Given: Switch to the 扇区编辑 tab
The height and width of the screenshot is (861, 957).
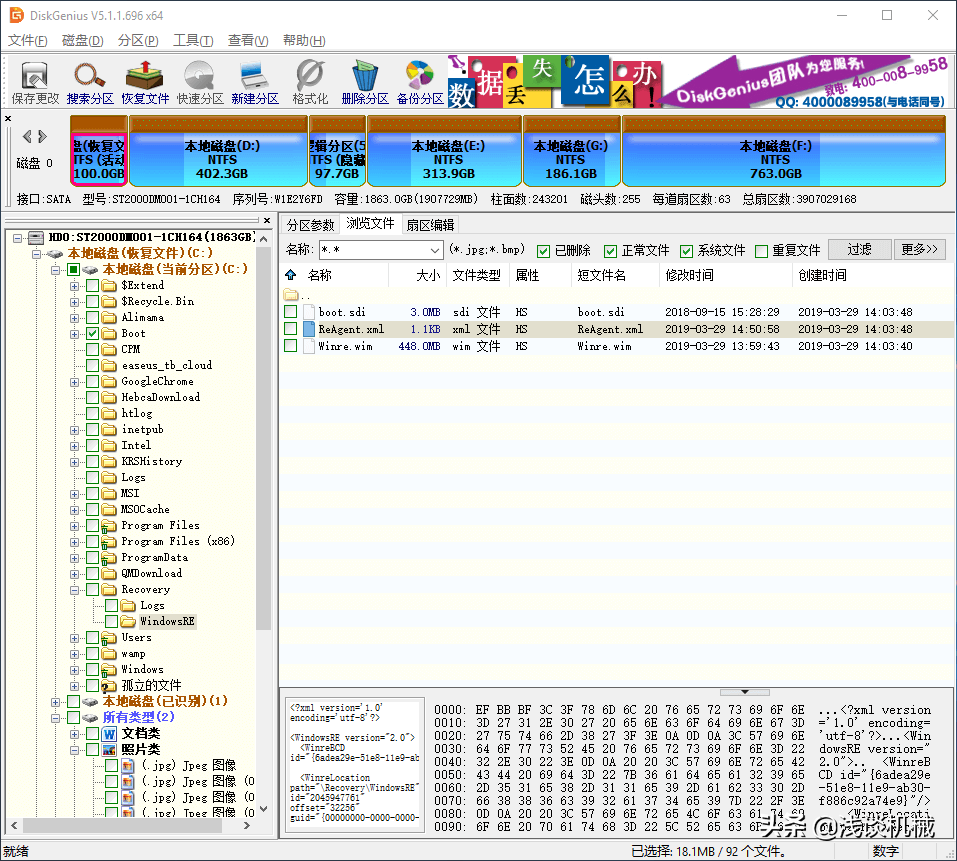Looking at the screenshot, I should click(430, 225).
